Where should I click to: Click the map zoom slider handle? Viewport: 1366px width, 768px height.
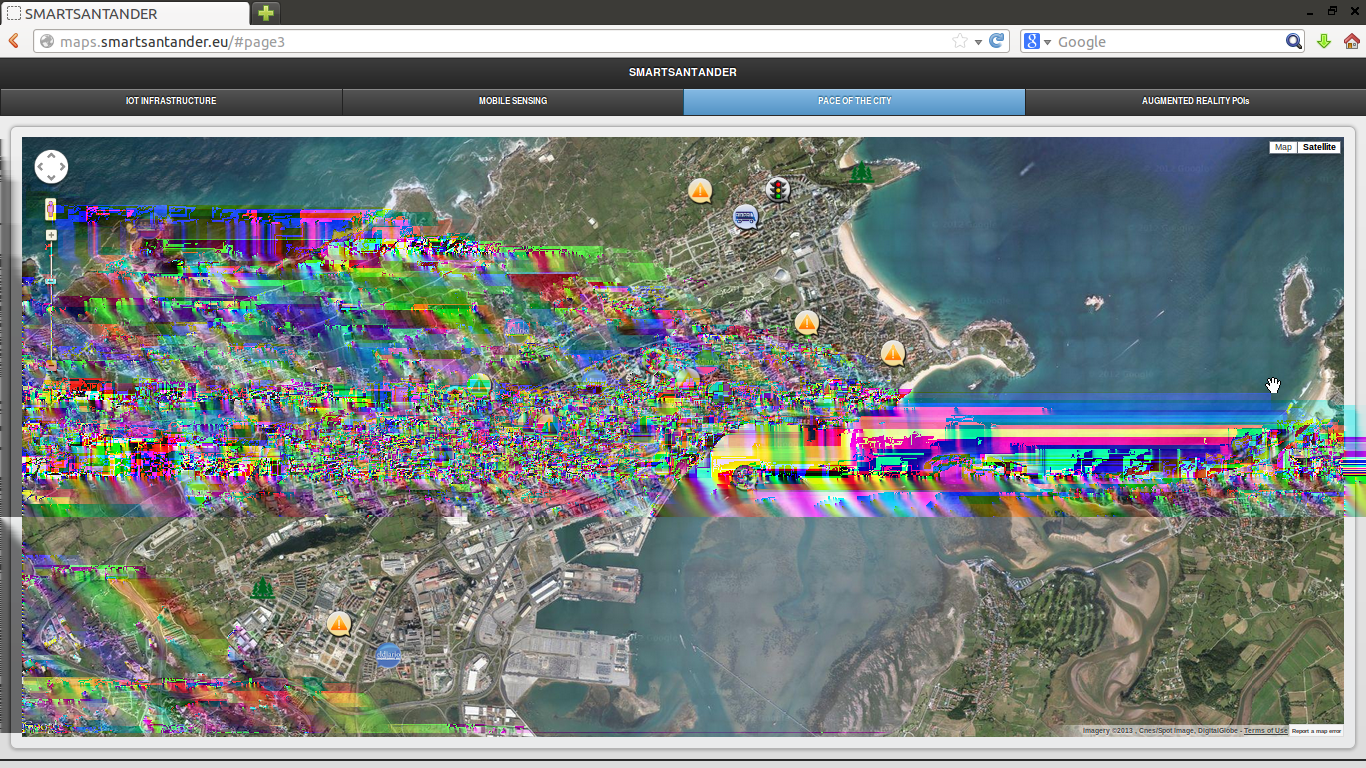[51, 281]
